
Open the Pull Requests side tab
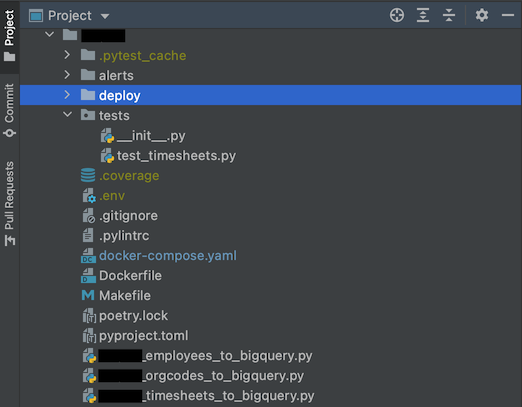(9, 204)
